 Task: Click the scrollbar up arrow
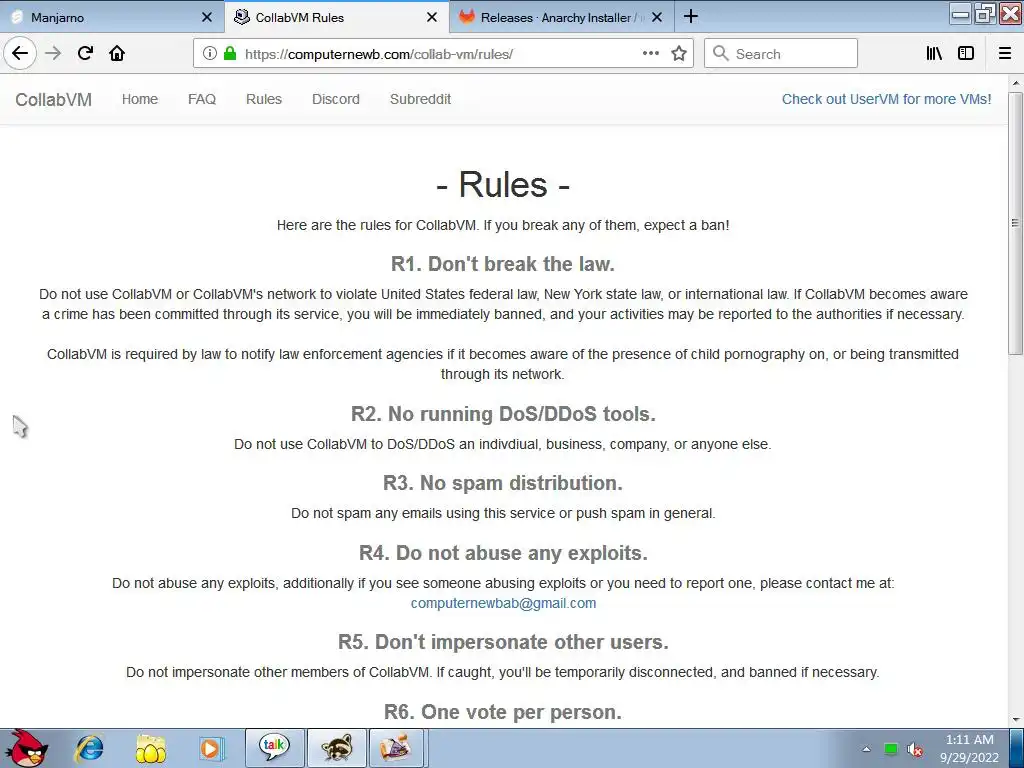coord(1015,84)
